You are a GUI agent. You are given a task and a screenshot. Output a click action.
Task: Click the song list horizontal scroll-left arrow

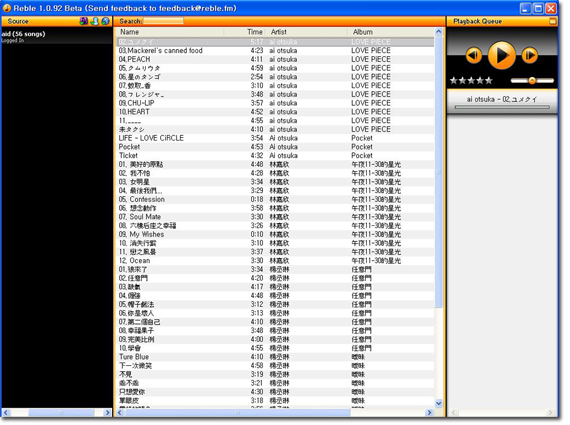tap(120, 413)
